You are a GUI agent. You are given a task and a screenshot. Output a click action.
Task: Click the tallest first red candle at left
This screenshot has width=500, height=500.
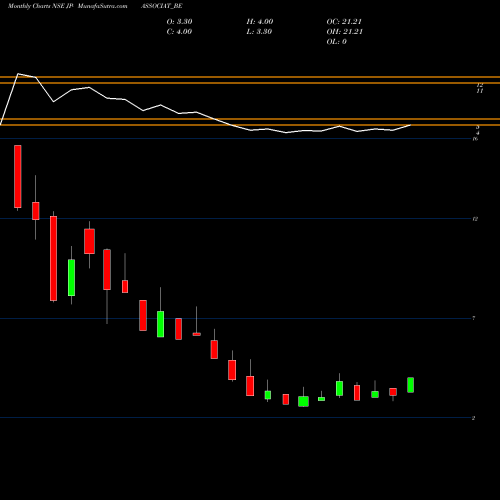tap(18, 176)
